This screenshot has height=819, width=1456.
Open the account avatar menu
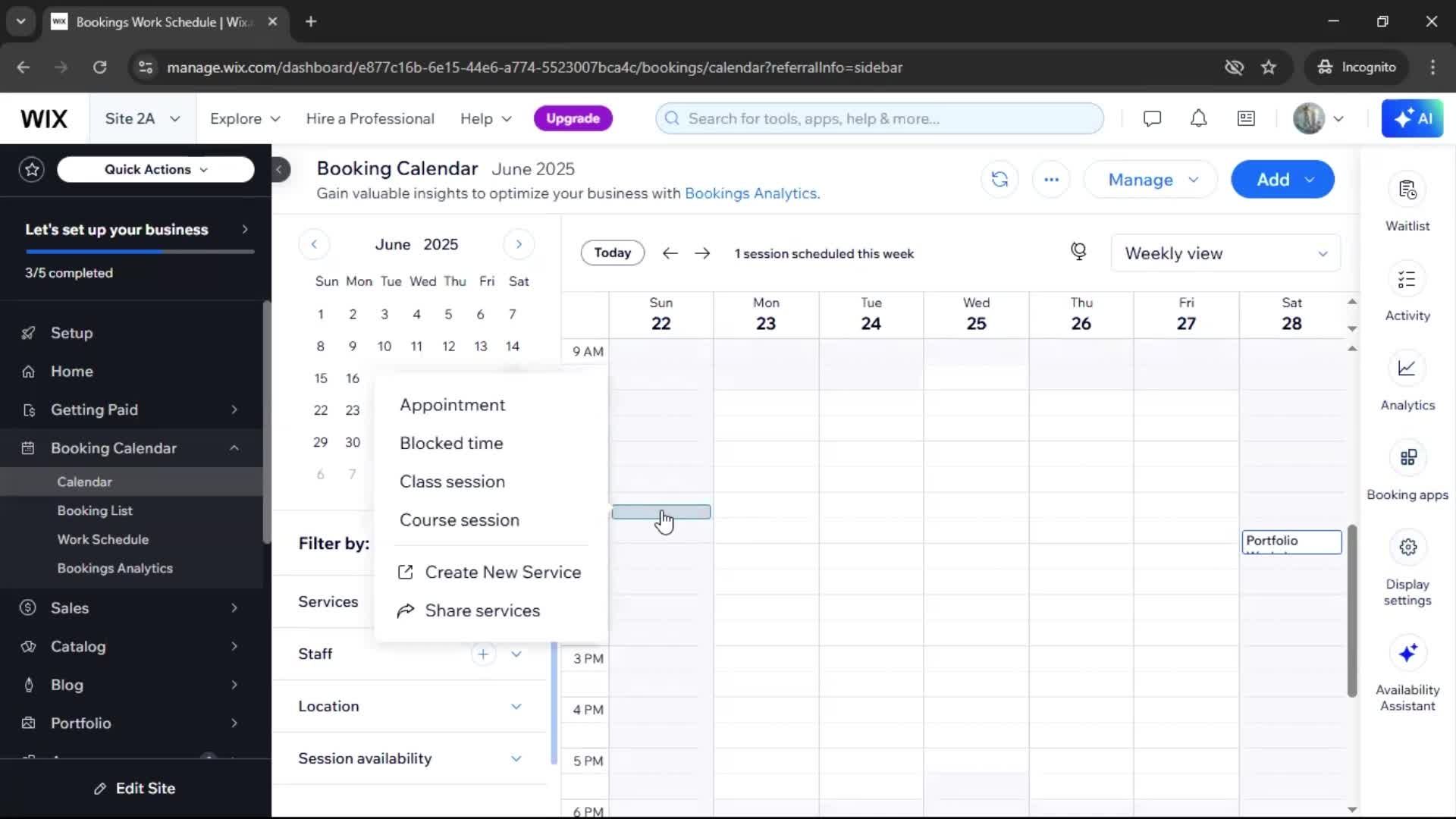click(x=1318, y=118)
